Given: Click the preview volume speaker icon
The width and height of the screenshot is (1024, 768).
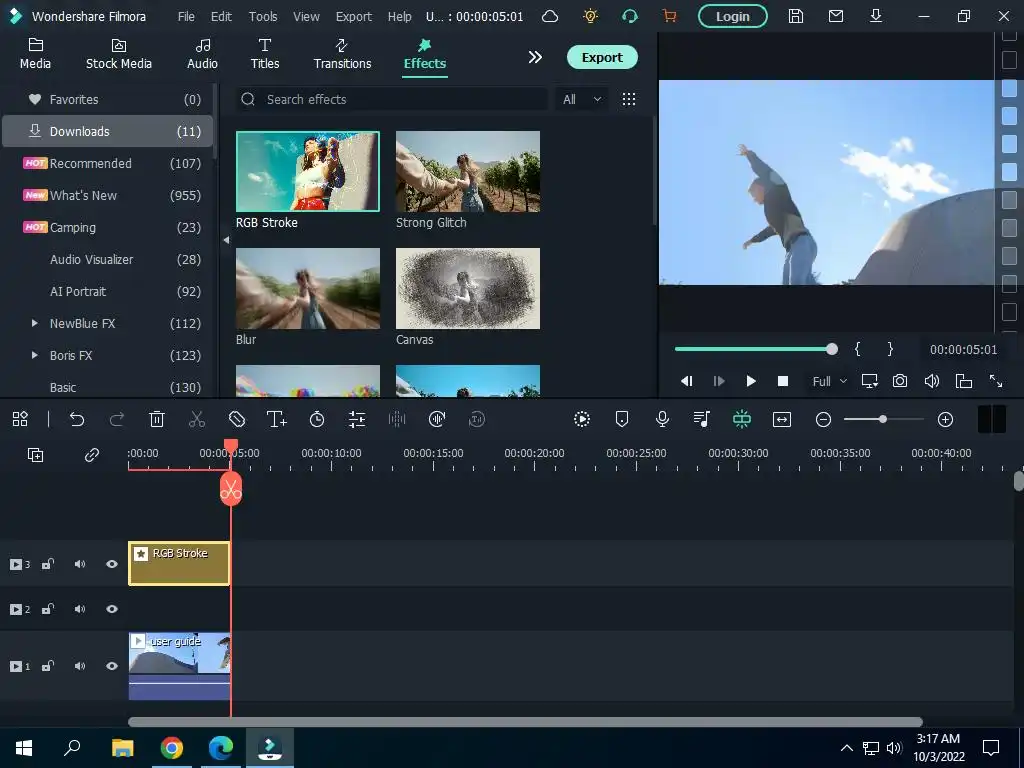Looking at the screenshot, I should point(932,381).
